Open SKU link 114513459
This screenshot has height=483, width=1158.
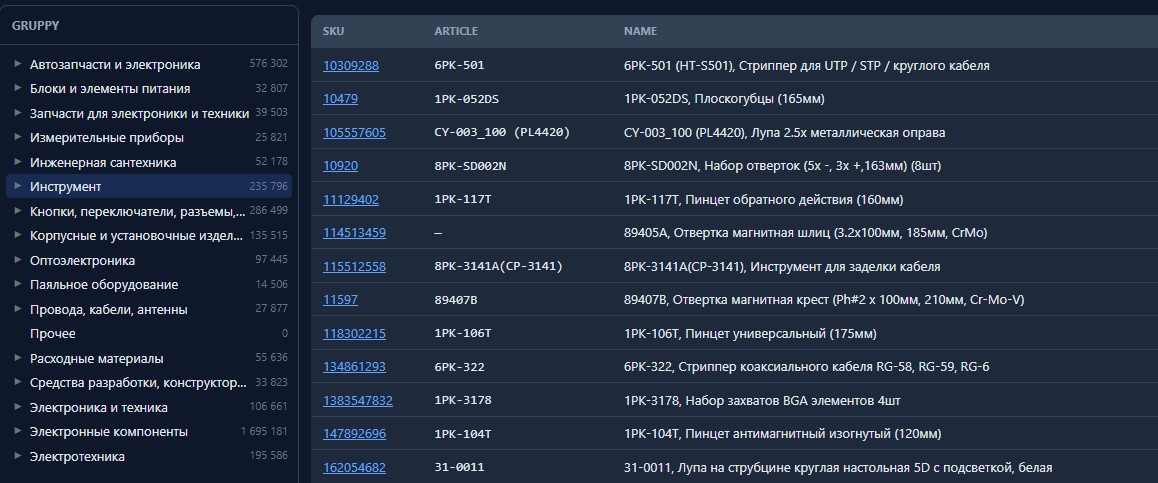354,233
